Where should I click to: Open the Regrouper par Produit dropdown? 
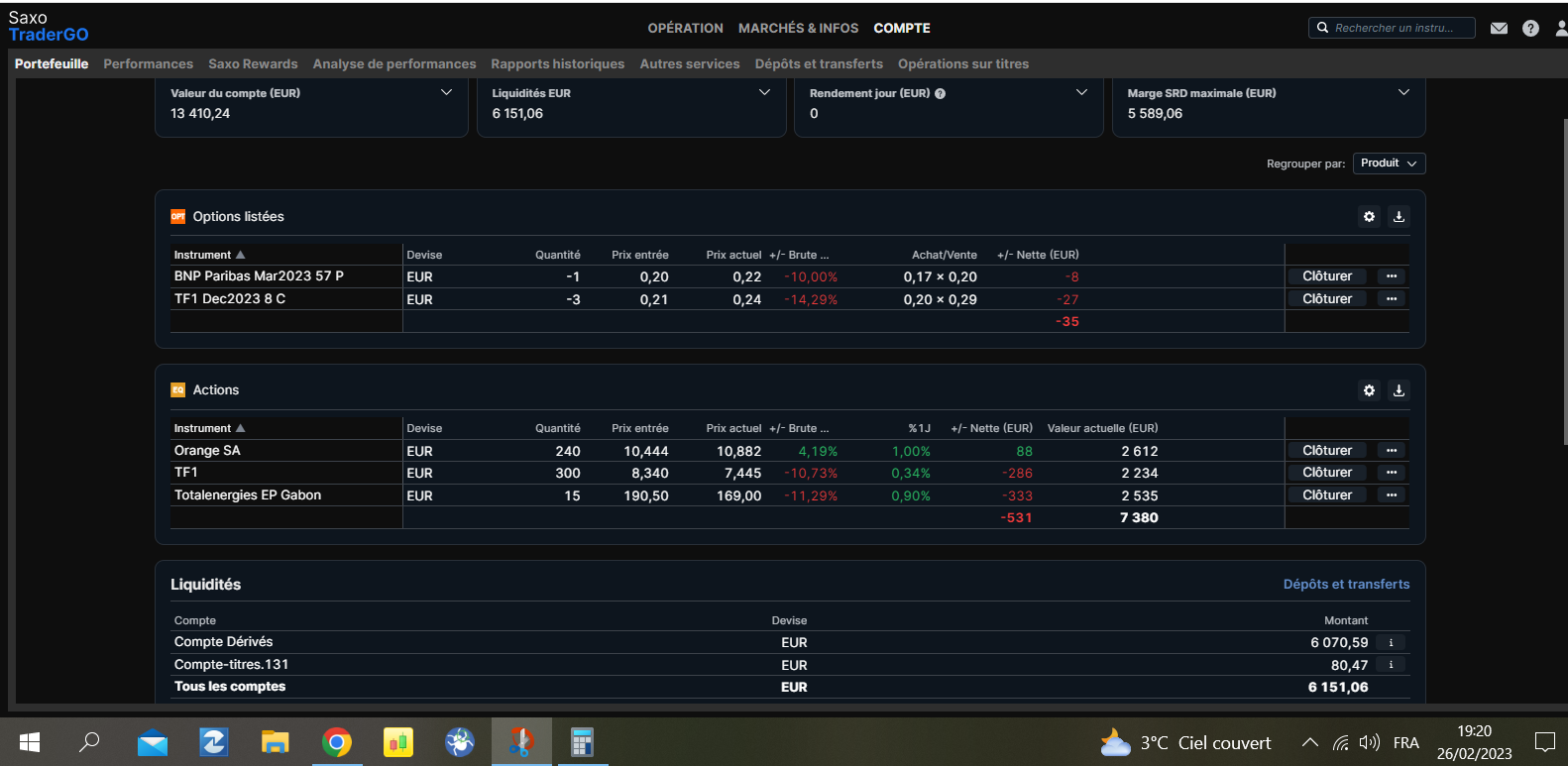coord(1388,164)
